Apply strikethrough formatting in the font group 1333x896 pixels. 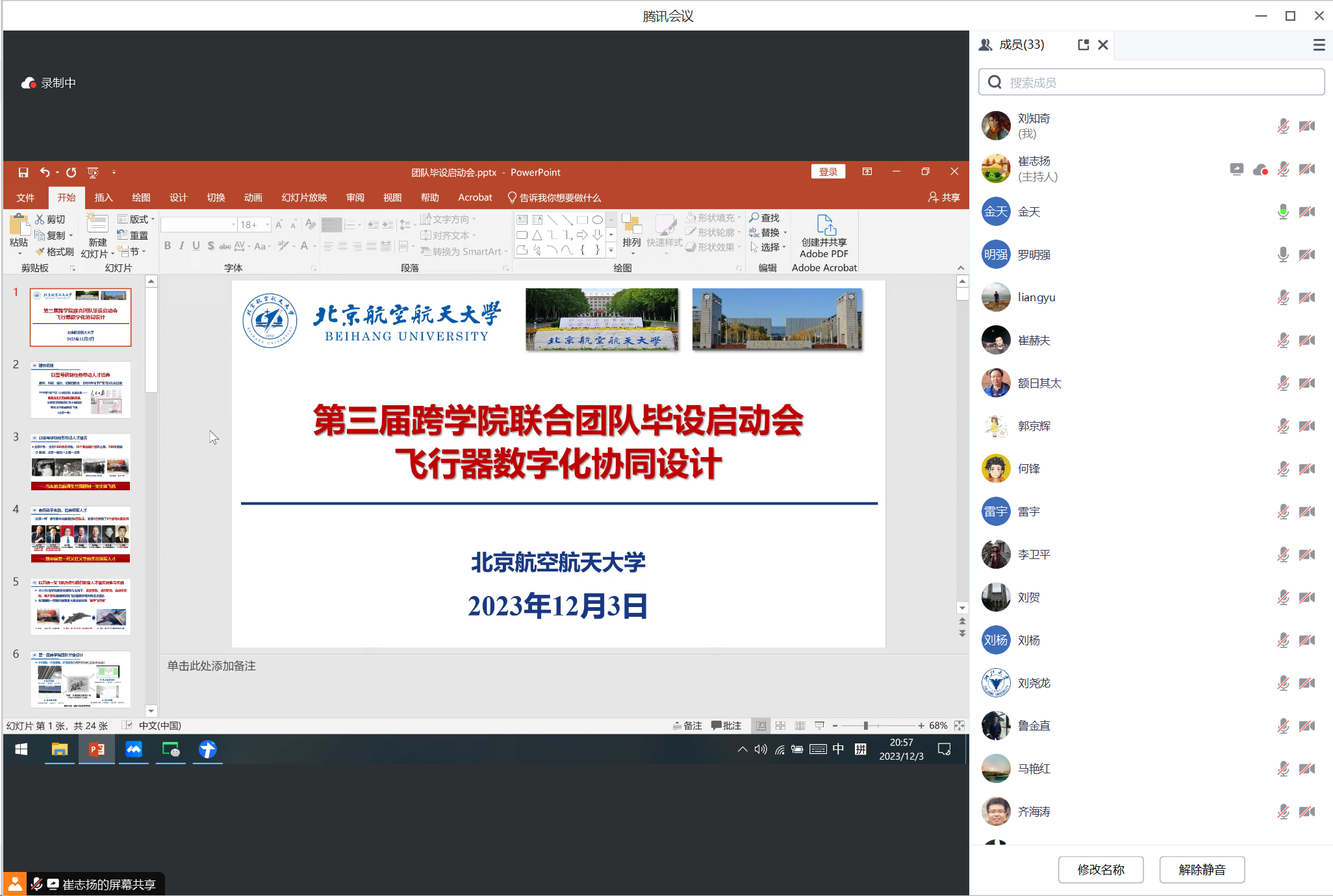[224, 246]
